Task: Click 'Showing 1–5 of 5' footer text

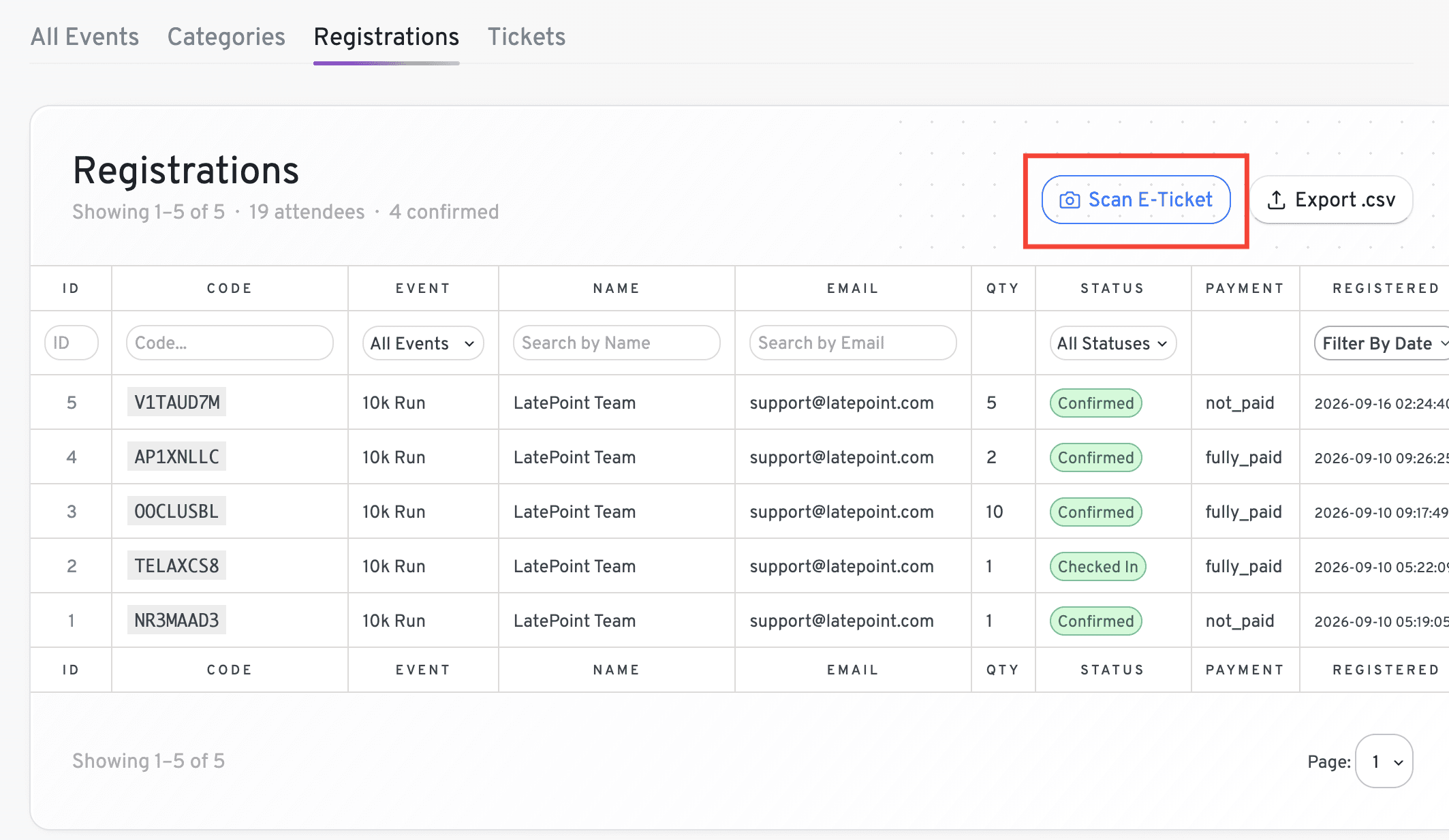Action: tap(149, 761)
